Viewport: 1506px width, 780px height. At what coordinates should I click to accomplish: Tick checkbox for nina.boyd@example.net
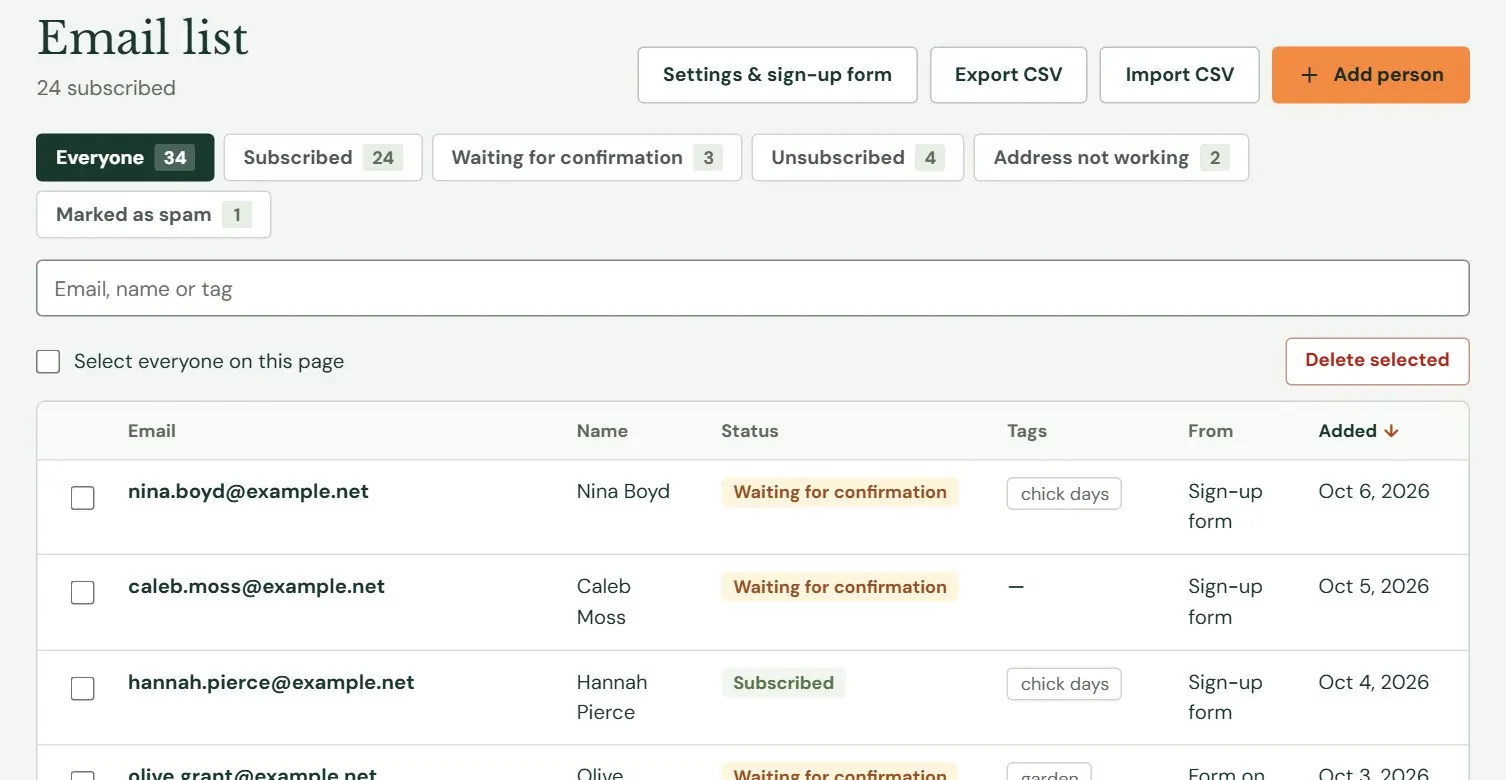click(83, 497)
